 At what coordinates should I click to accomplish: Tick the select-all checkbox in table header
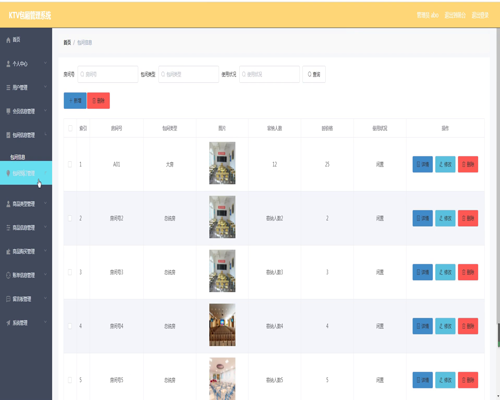[70, 128]
